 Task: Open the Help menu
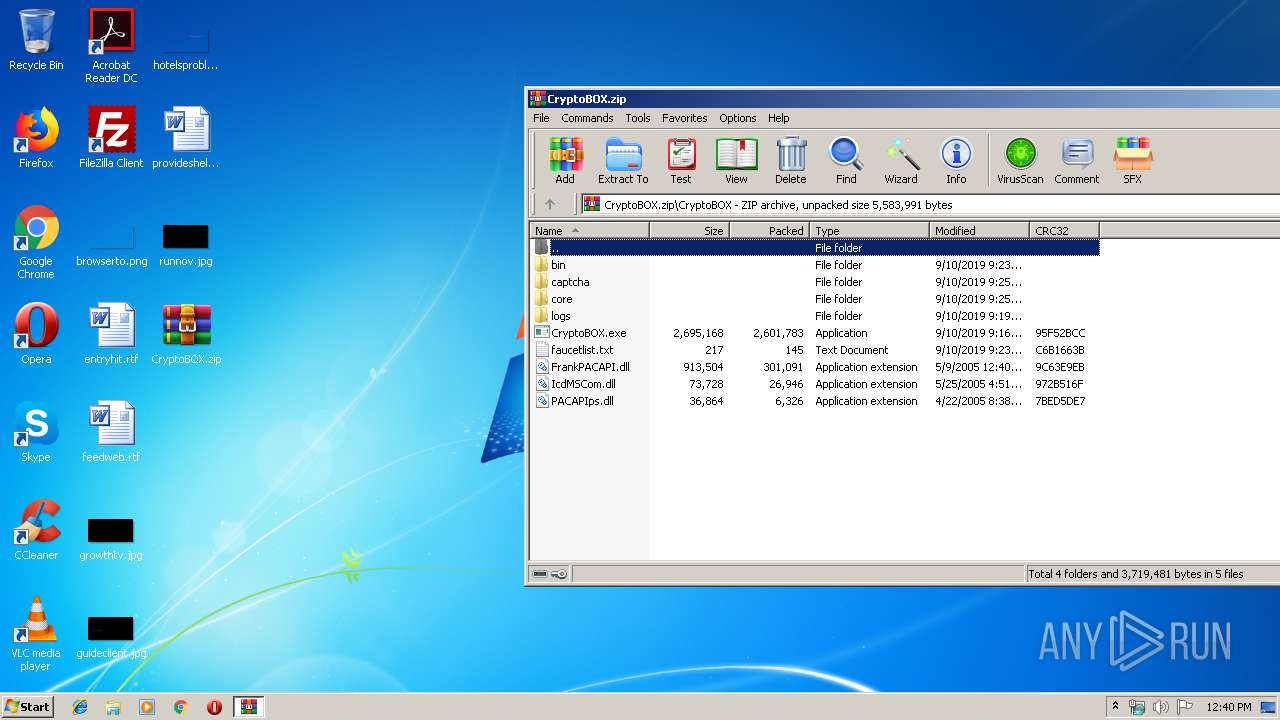click(779, 118)
